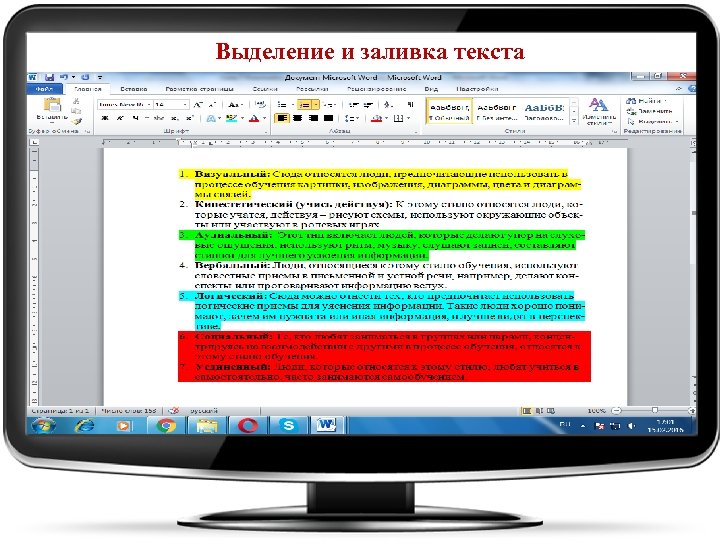
Task: Open the numbering list dropdown arrow
Action: pos(315,105)
